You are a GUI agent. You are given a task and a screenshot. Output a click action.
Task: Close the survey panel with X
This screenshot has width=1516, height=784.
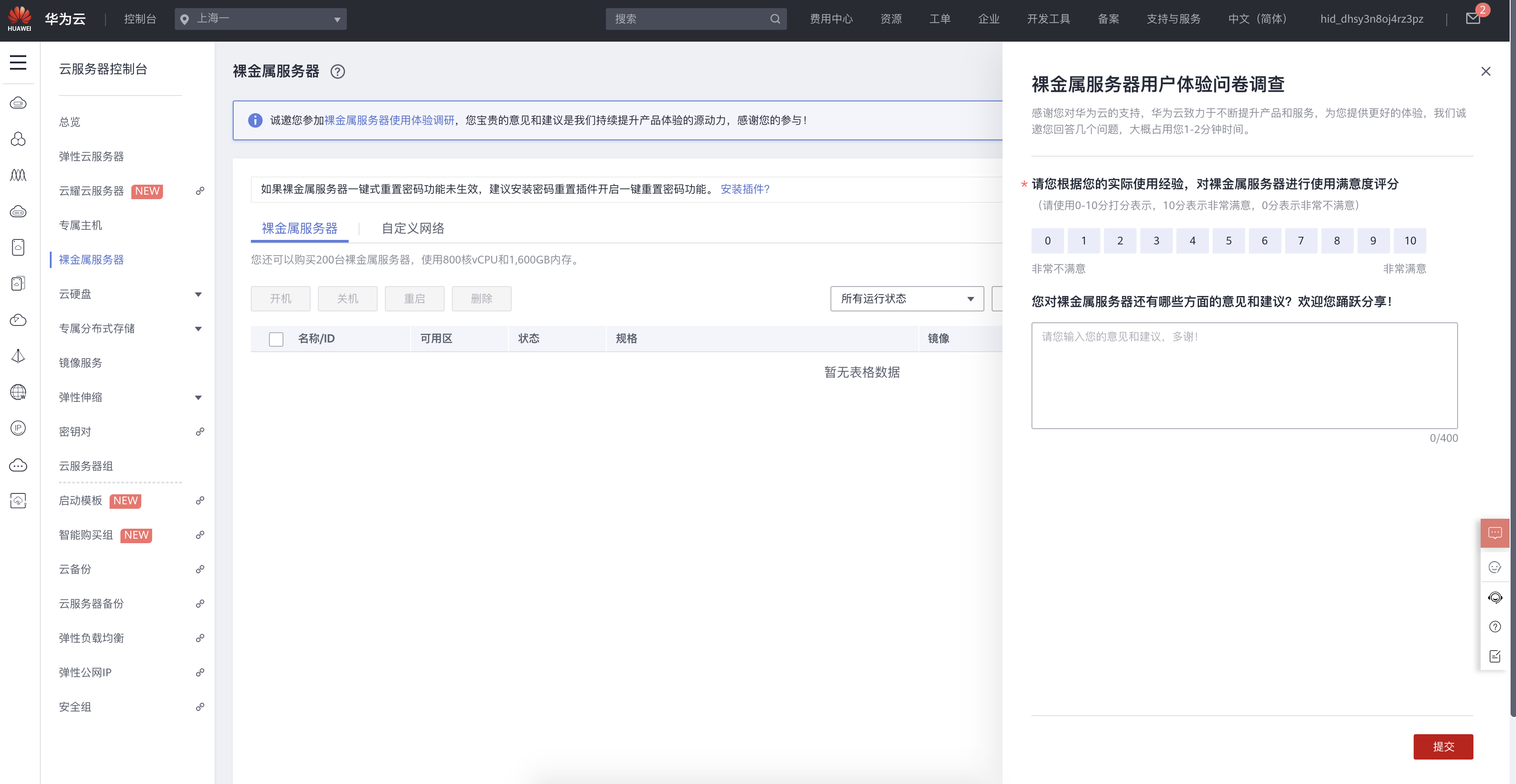pyautogui.click(x=1485, y=72)
